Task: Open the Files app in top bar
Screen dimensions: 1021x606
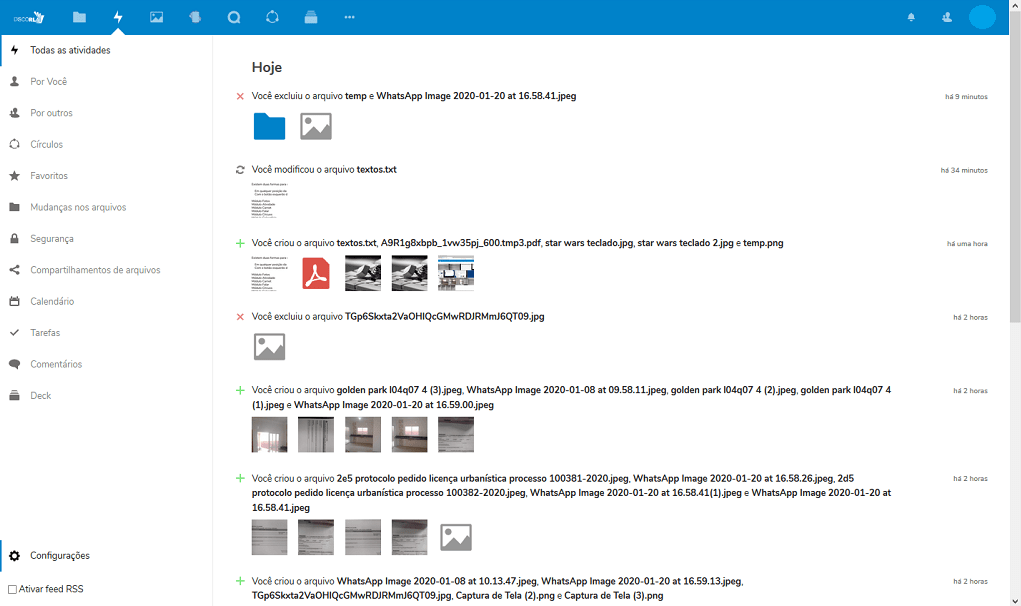Action: [79, 17]
